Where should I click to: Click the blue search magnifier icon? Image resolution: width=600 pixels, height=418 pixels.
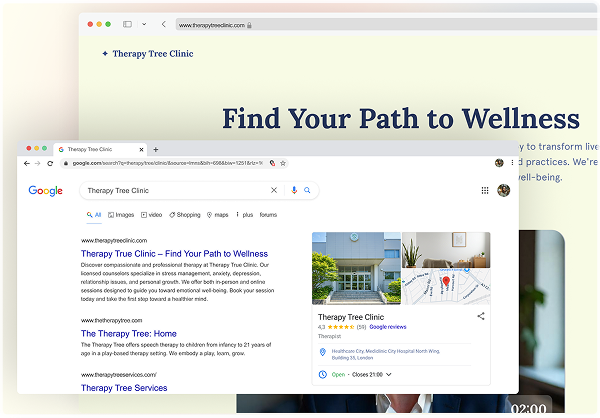pyautogui.click(x=307, y=190)
